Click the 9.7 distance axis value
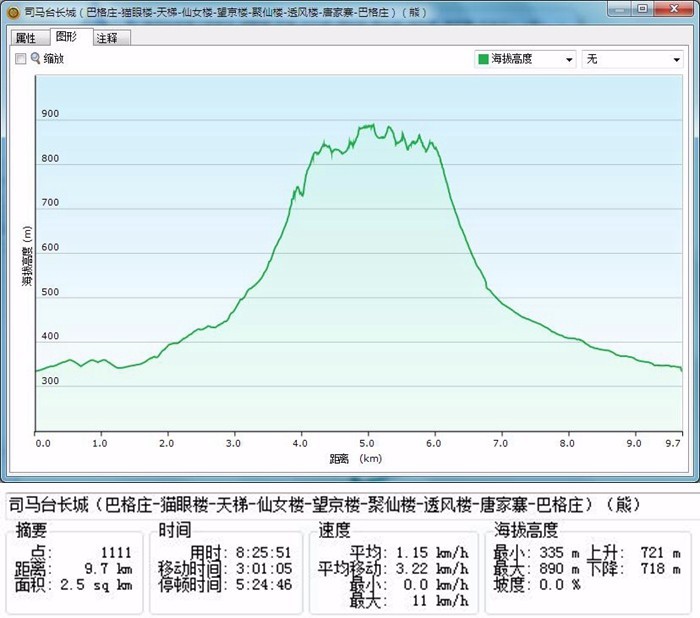The height and width of the screenshot is (618, 700). (x=673, y=443)
